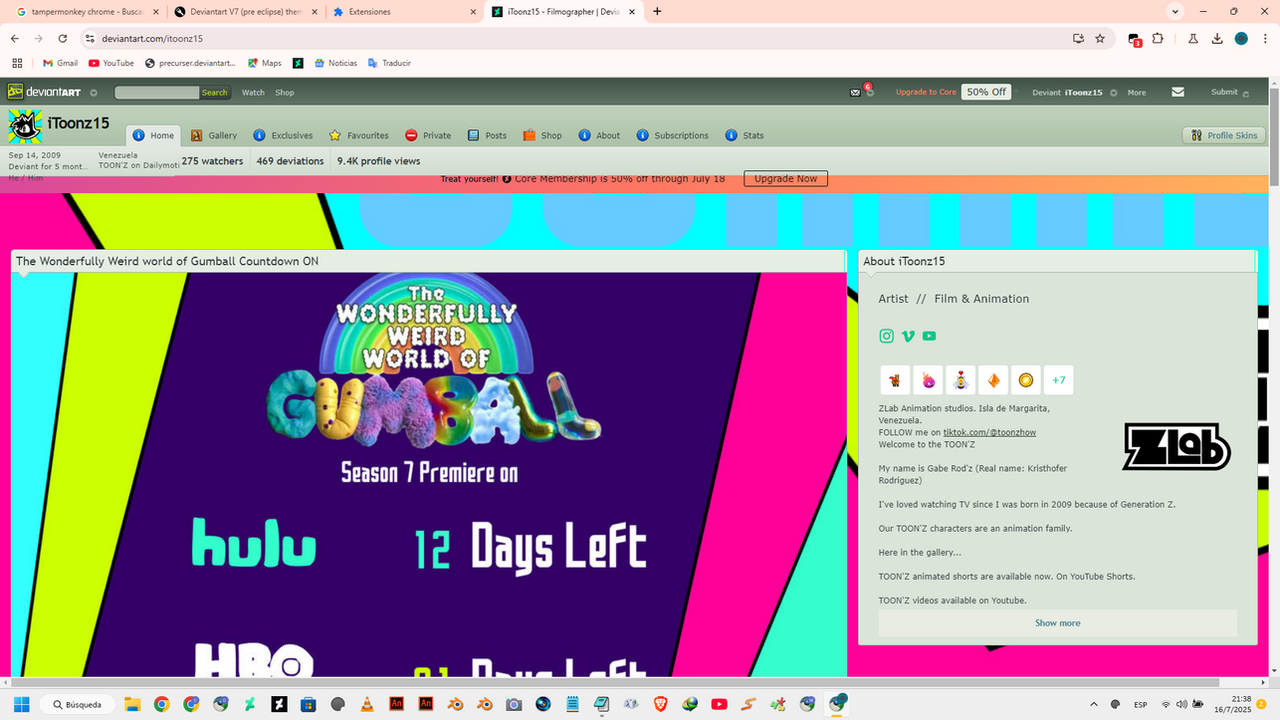Open the Submit dropdown
The width and height of the screenshot is (1280, 720).
1229,92
